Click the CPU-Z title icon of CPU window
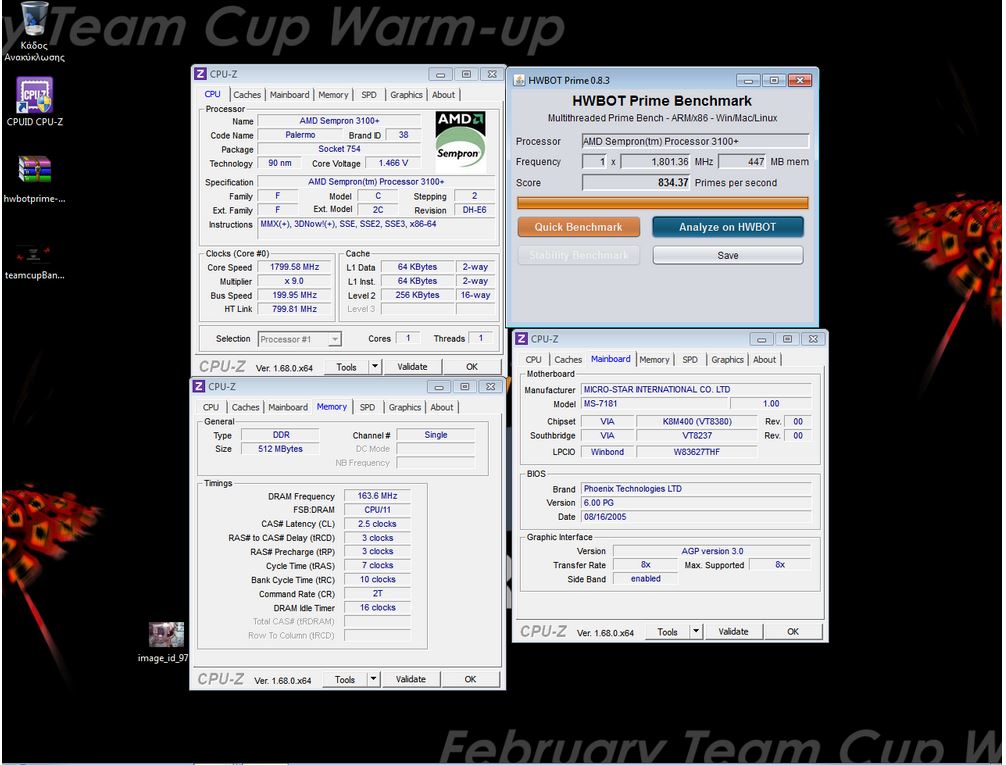 [200, 74]
